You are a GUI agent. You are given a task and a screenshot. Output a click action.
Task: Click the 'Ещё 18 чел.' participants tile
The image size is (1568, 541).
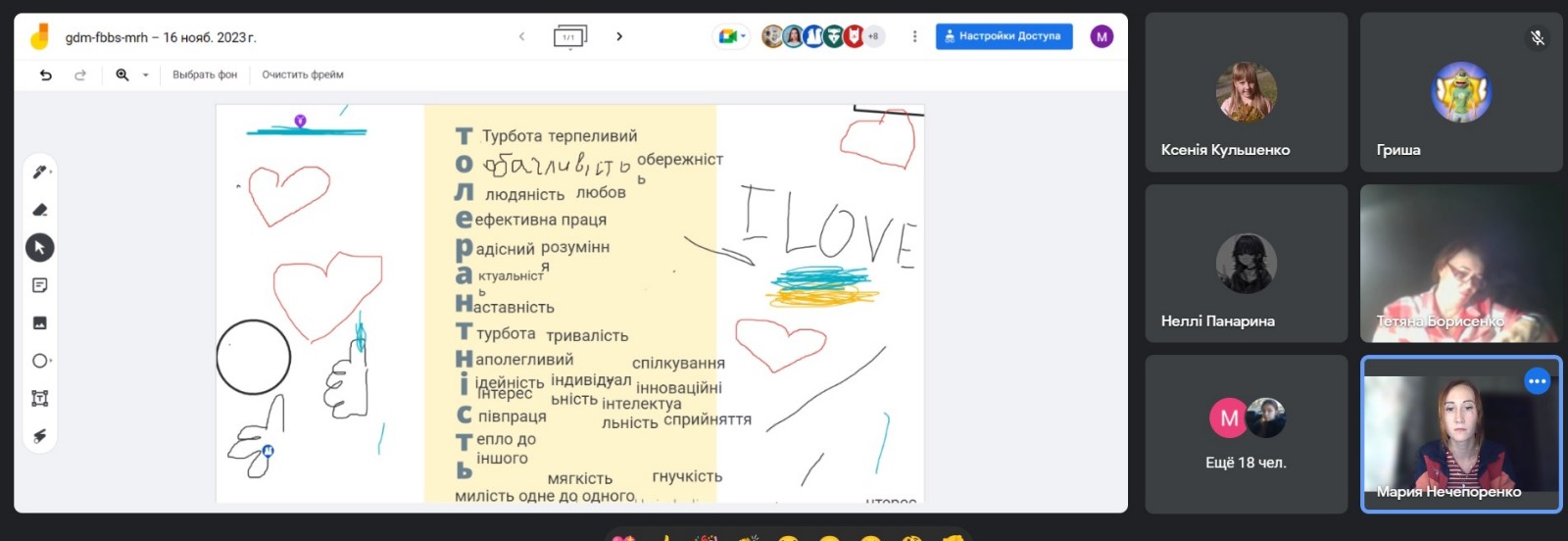click(1246, 434)
